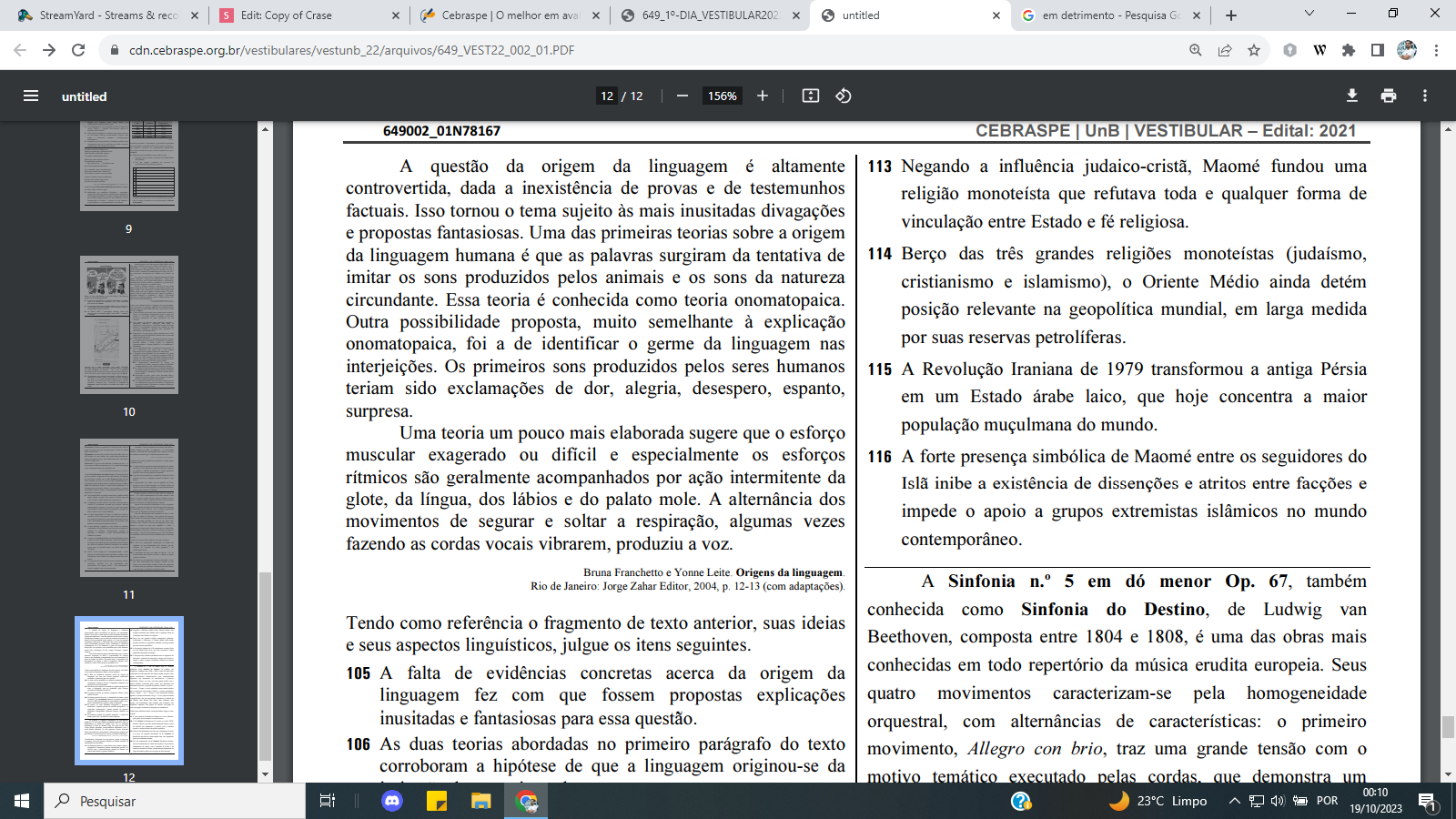Open the Get Help question mark icon
This screenshot has height=819, width=1456.
click(1021, 801)
